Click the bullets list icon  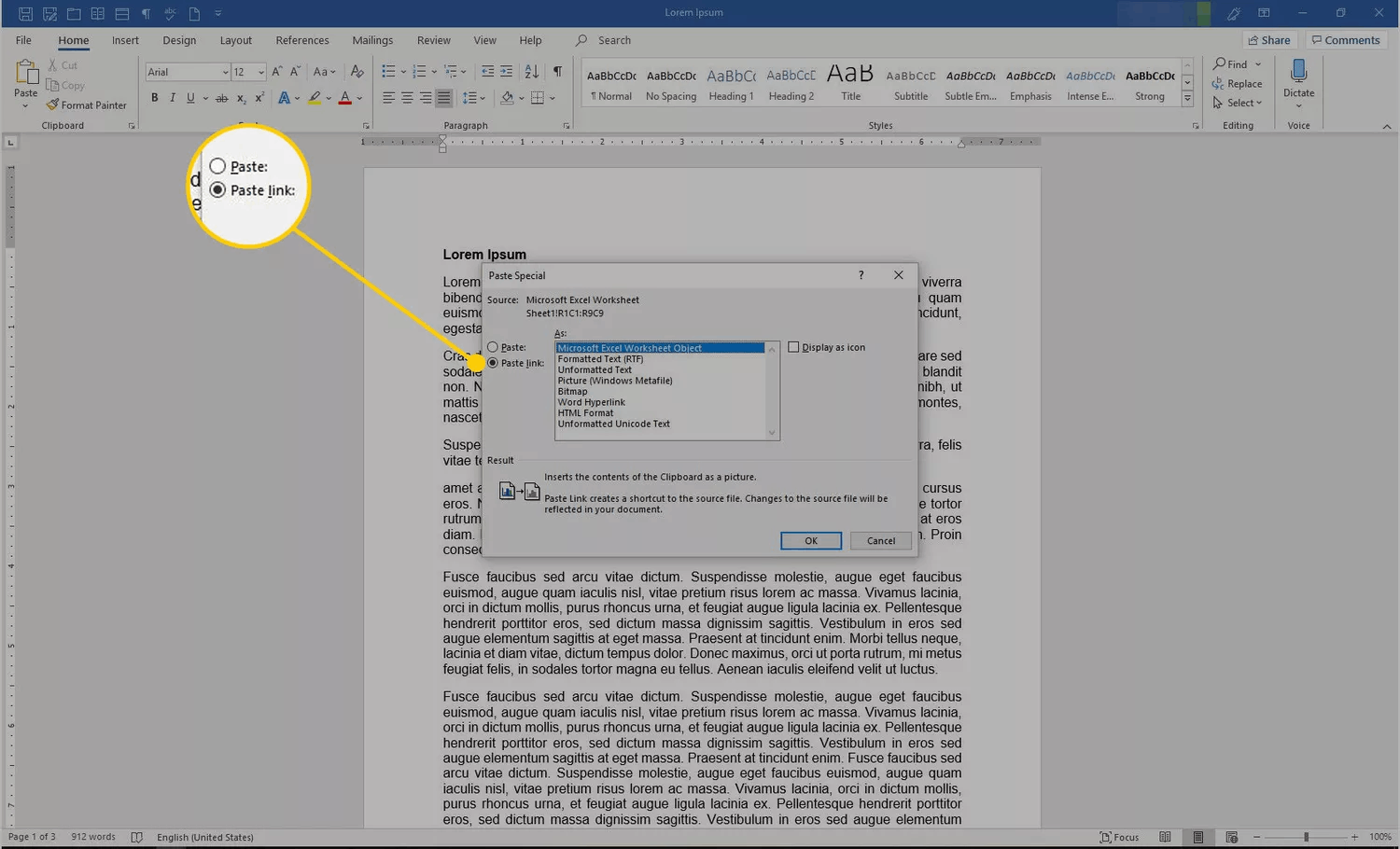(389, 72)
